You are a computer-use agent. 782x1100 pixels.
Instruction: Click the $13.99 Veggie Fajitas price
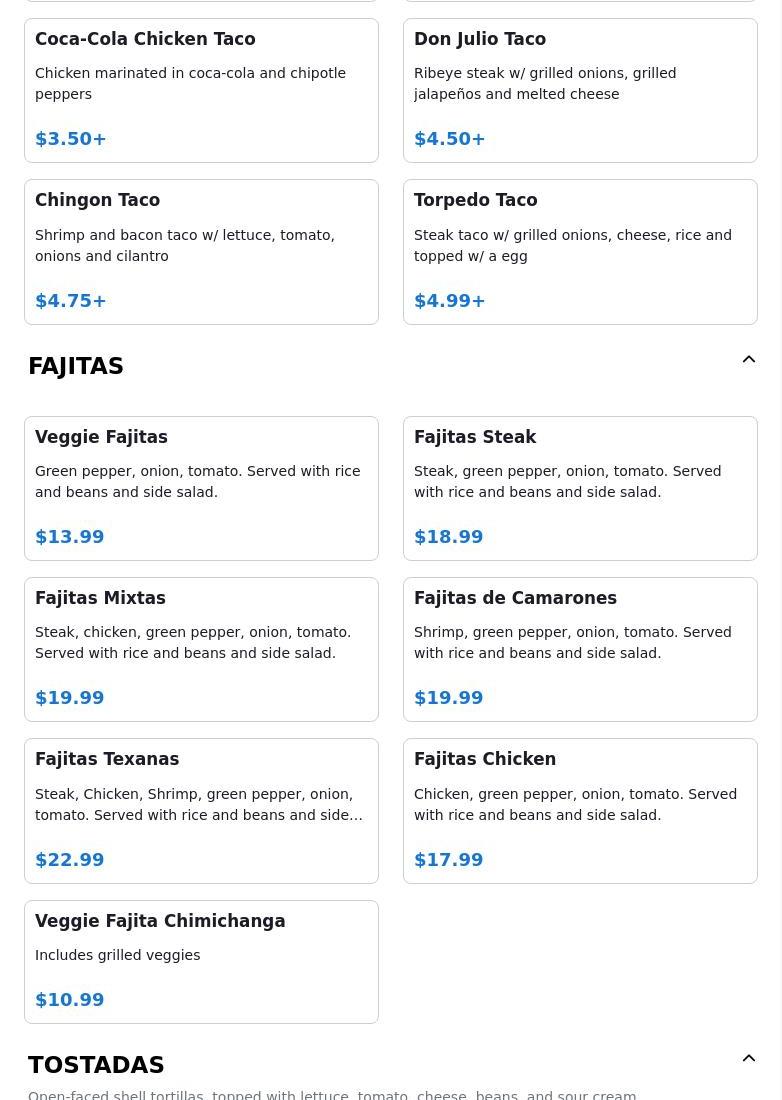pyautogui.click(x=69, y=537)
